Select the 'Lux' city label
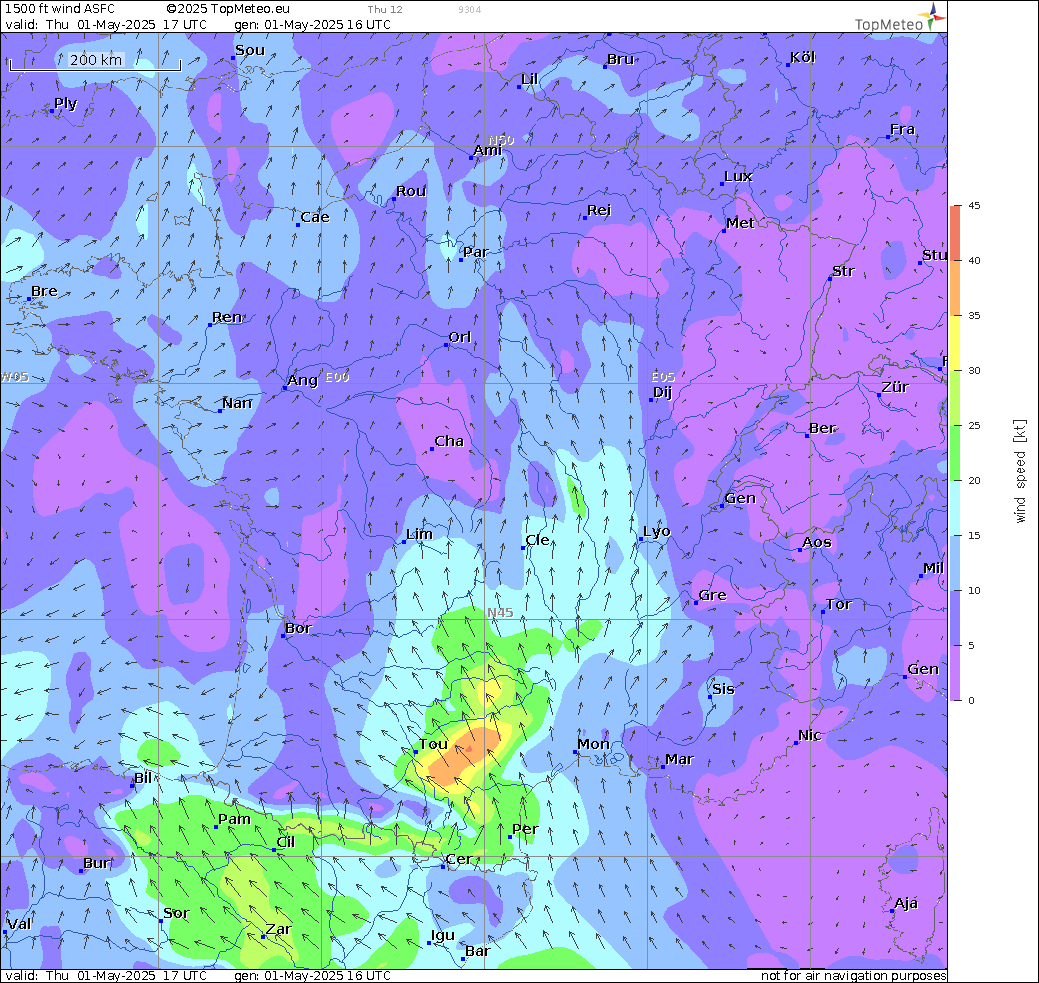 pyautogui.click(x=738, y=176)
